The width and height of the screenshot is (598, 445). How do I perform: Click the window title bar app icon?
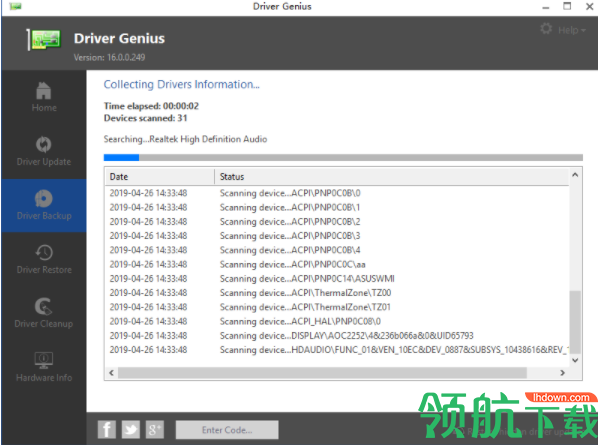[15, 6]
